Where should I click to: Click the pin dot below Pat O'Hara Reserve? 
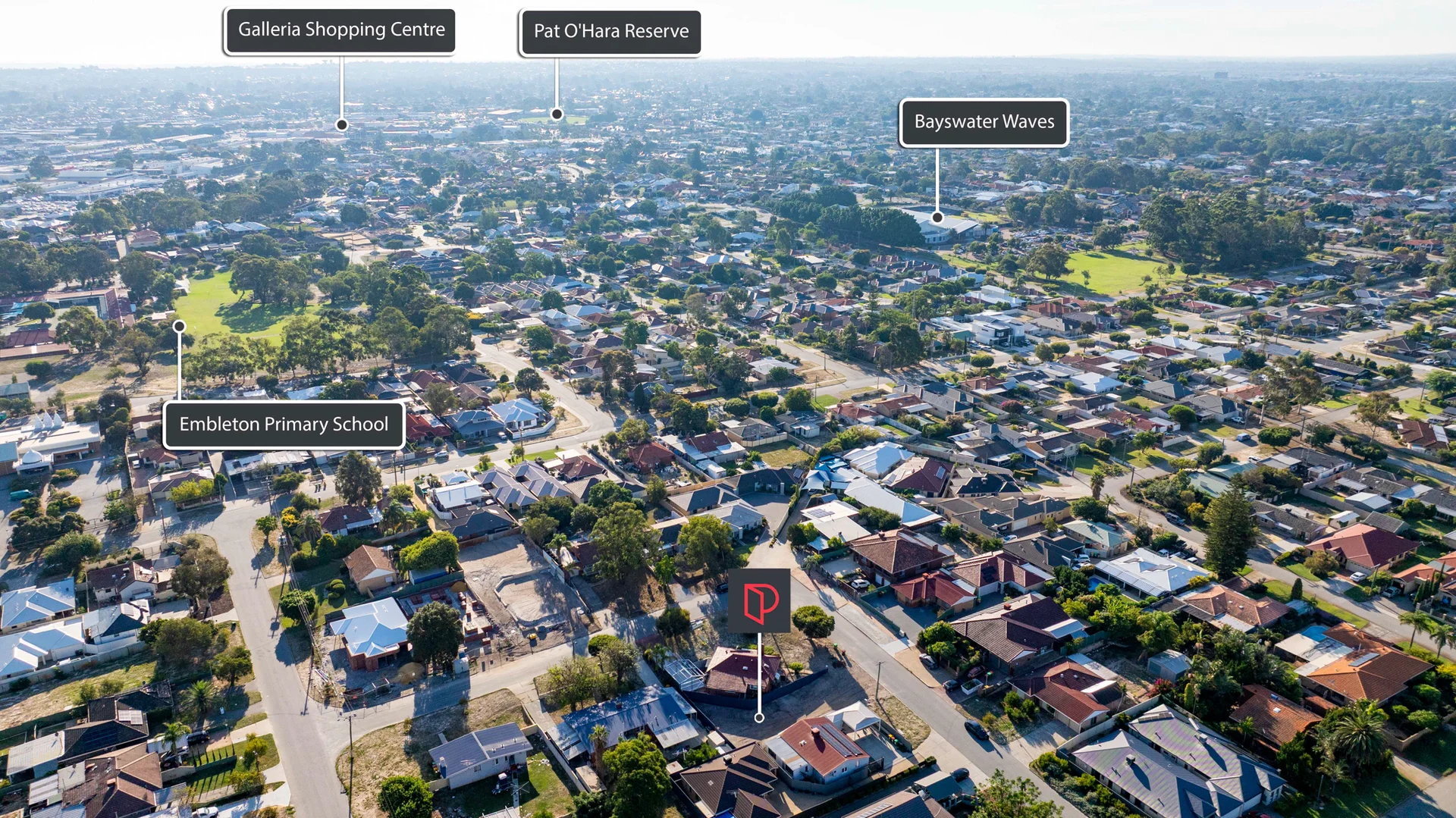pyautogui.click(x=557, y=114)
